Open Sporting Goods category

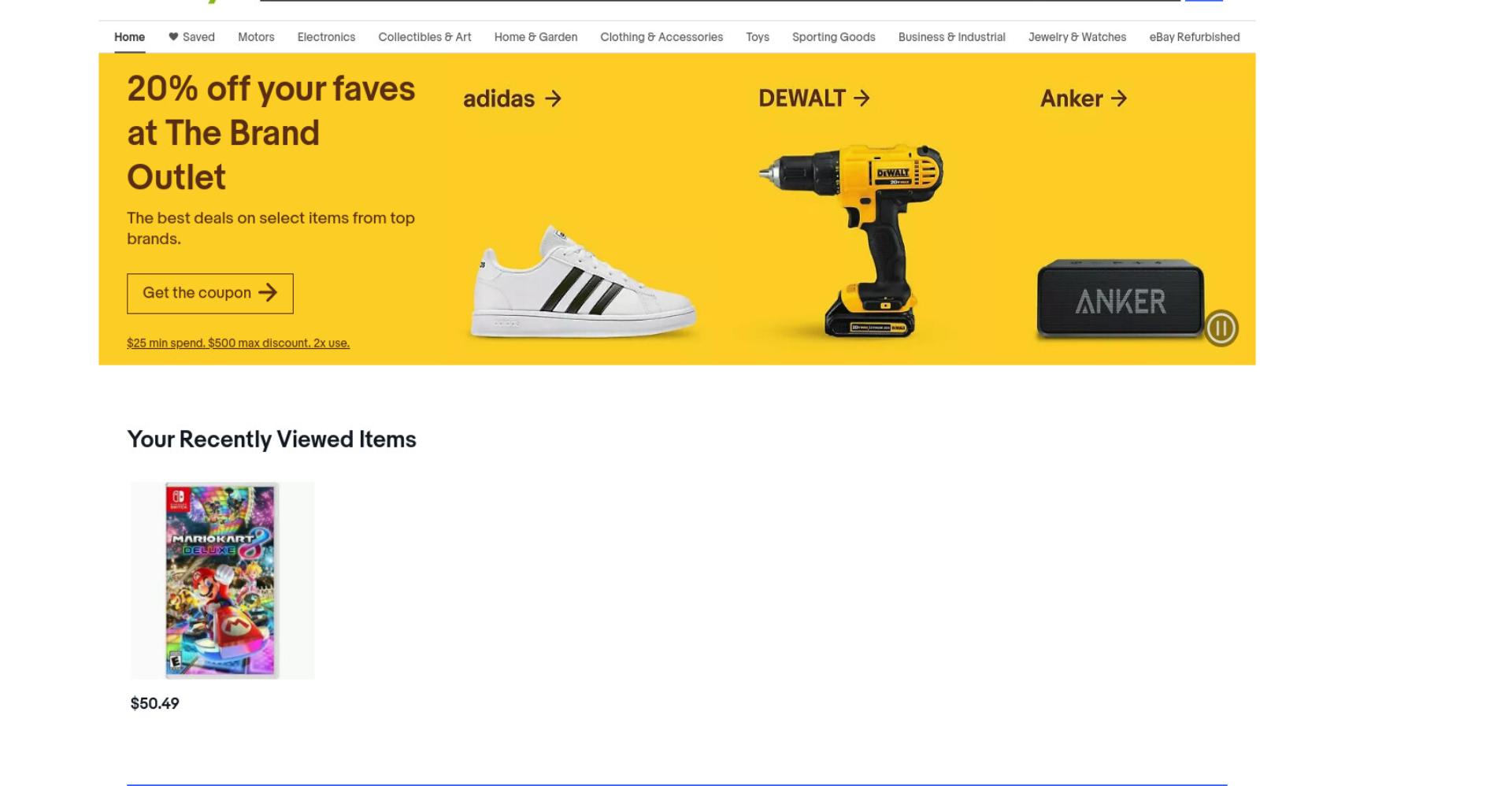coord(833,37)
